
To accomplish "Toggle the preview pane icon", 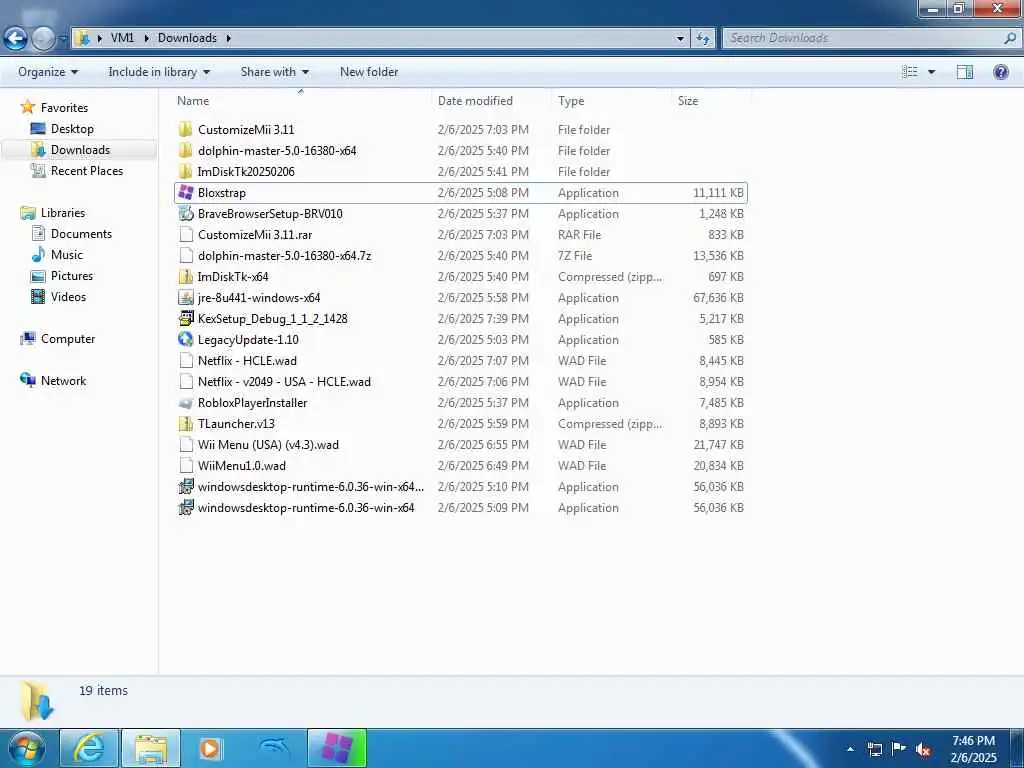I will point(965,72).
